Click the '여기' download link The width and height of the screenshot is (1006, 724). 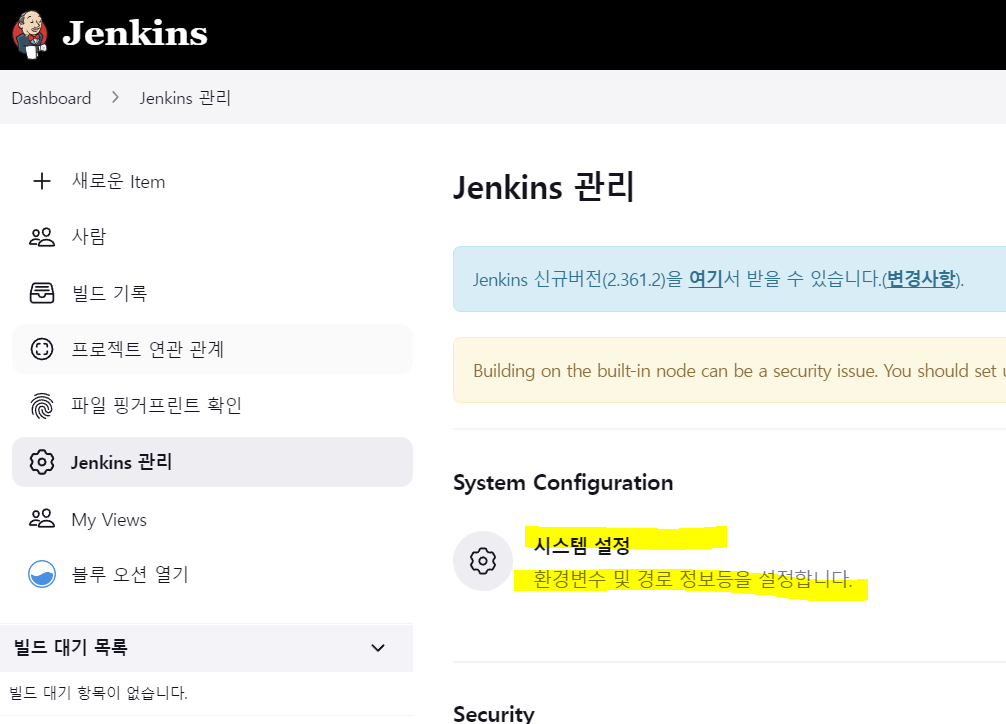(706, 279)
